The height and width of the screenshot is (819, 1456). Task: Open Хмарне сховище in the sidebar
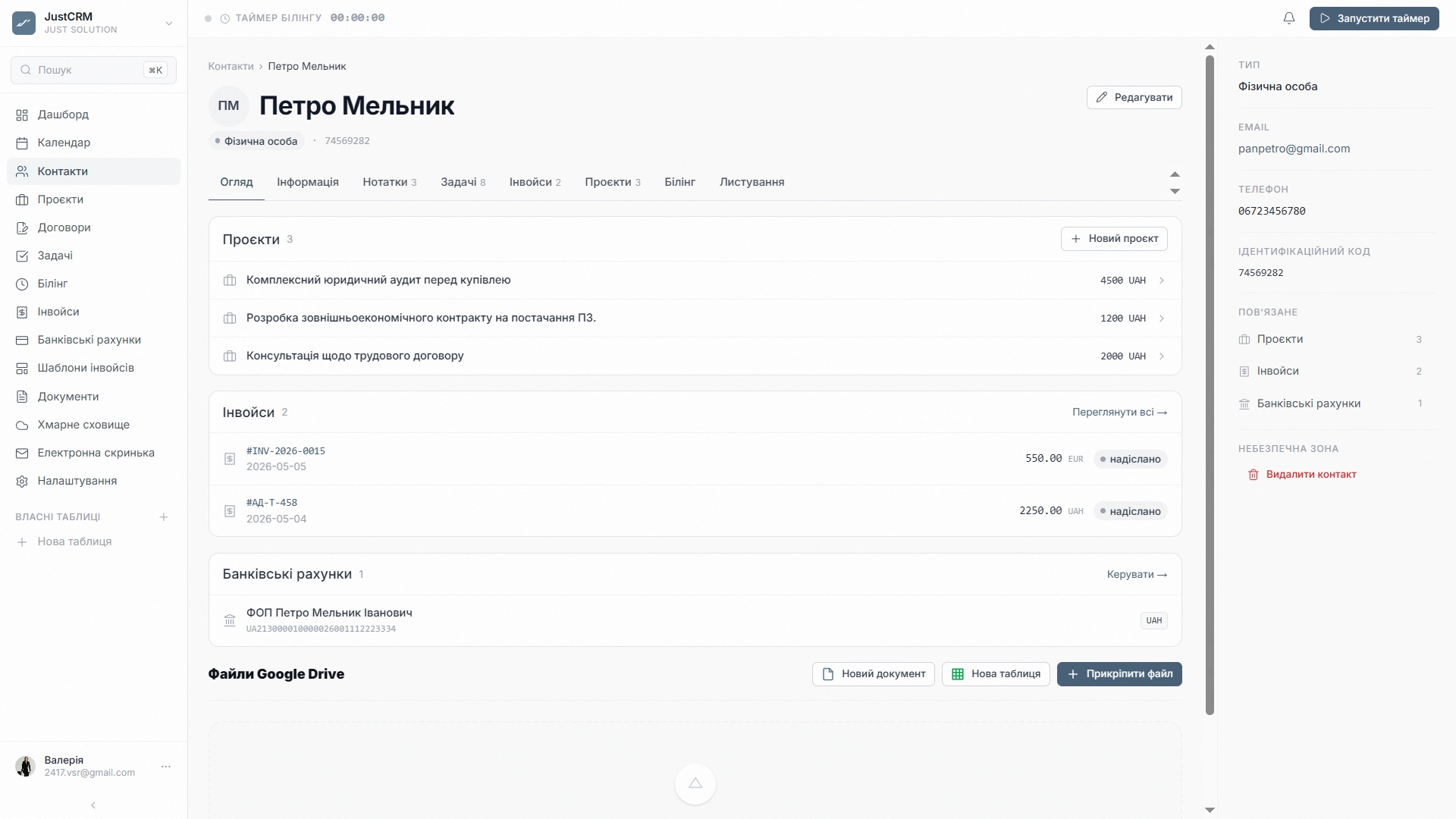pos(93,425)
